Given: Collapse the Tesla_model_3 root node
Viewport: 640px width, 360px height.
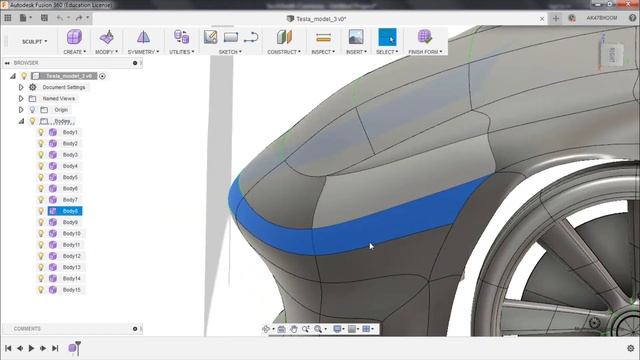Looking at the screenshot, I should click(x=13, y=76).
